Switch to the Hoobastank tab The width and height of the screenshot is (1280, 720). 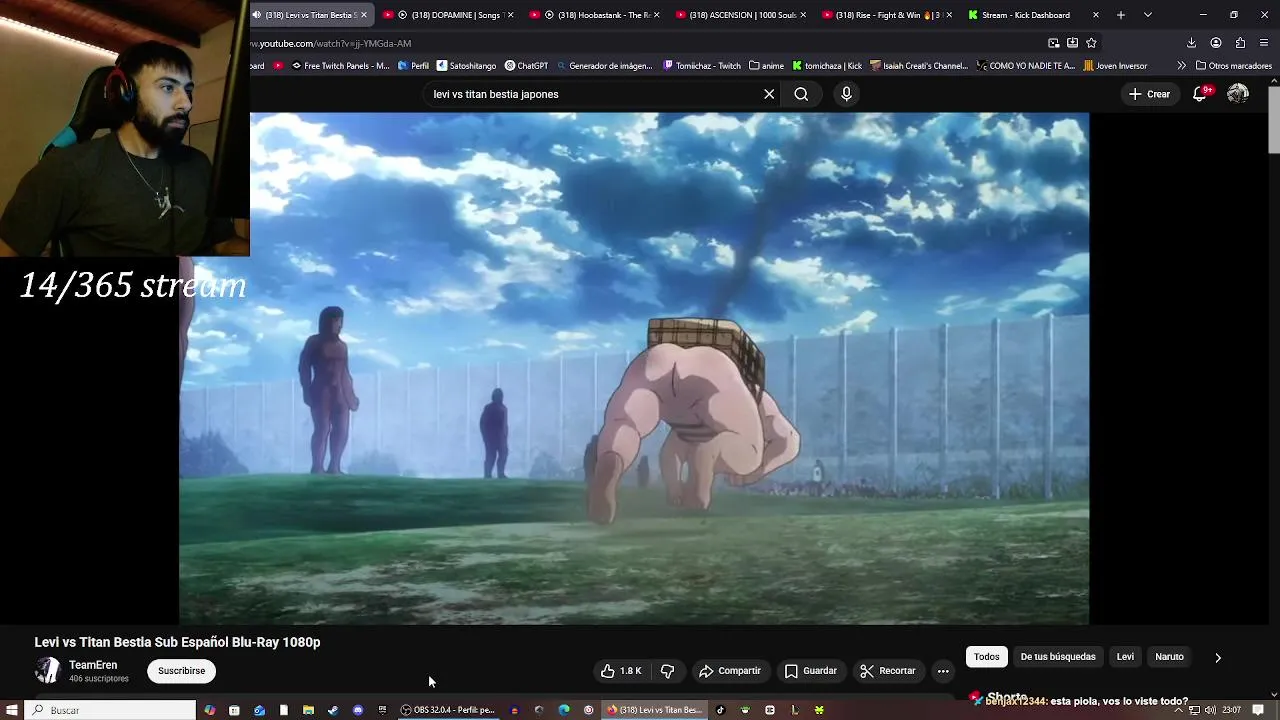596,15
